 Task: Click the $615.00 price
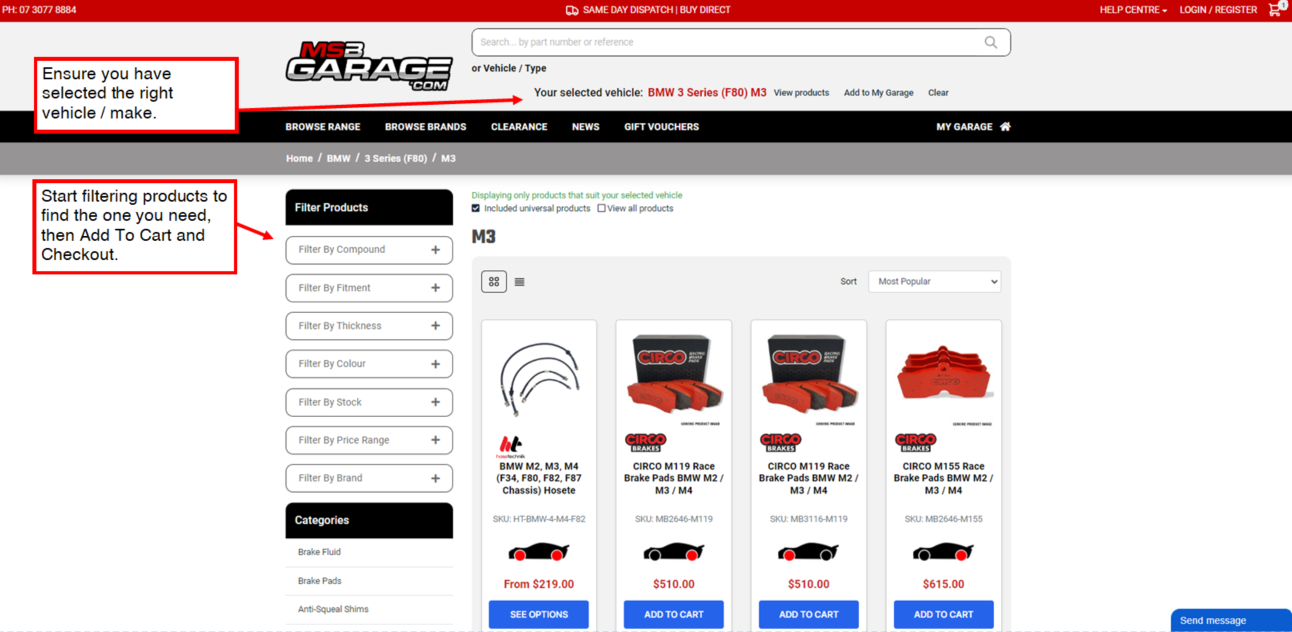(943, 584)
